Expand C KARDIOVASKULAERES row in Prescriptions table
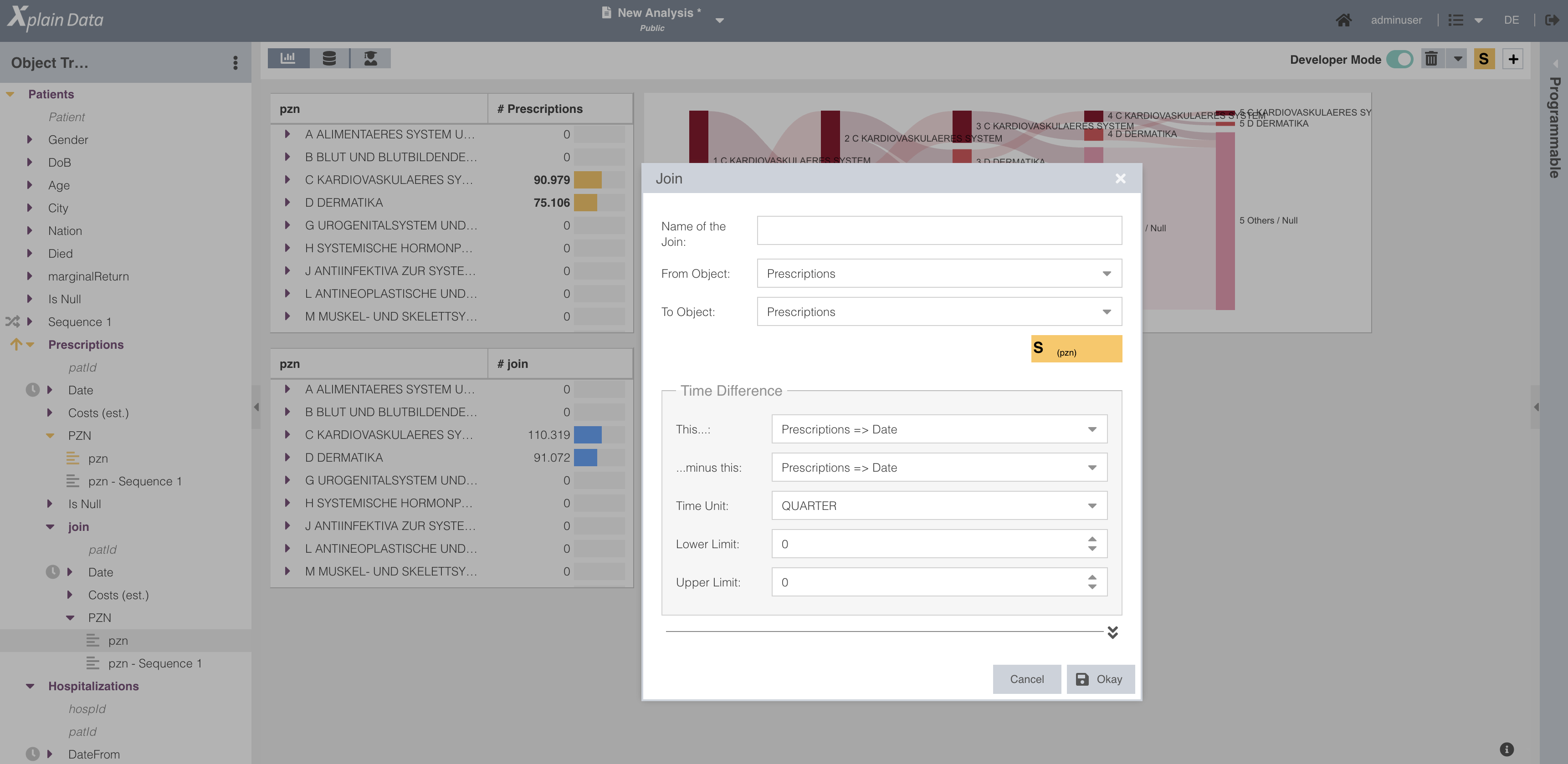Screen dimensions: 1568x764 [x=287, y=179]
